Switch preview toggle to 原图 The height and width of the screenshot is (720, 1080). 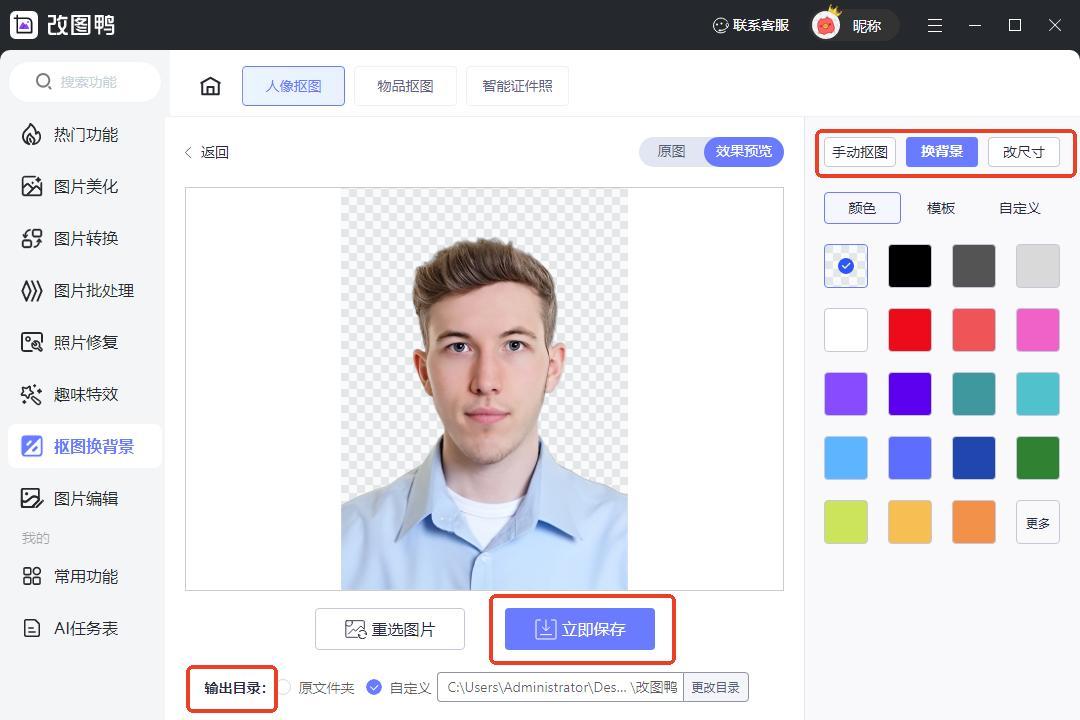(671, 152)
